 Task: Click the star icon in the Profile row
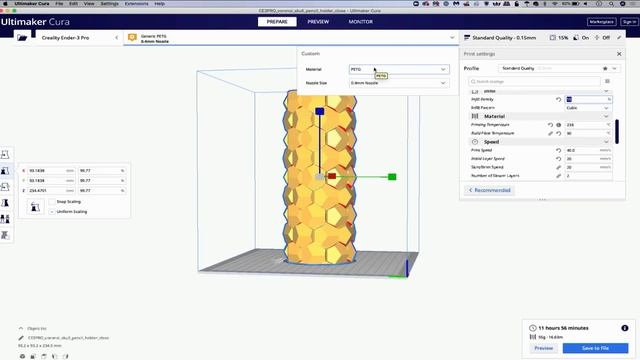pyautogui.click(x=605, y=68)
